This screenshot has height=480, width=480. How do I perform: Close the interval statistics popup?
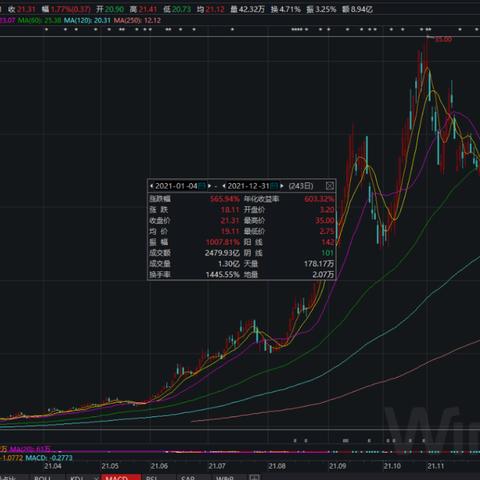click(329, 186)
